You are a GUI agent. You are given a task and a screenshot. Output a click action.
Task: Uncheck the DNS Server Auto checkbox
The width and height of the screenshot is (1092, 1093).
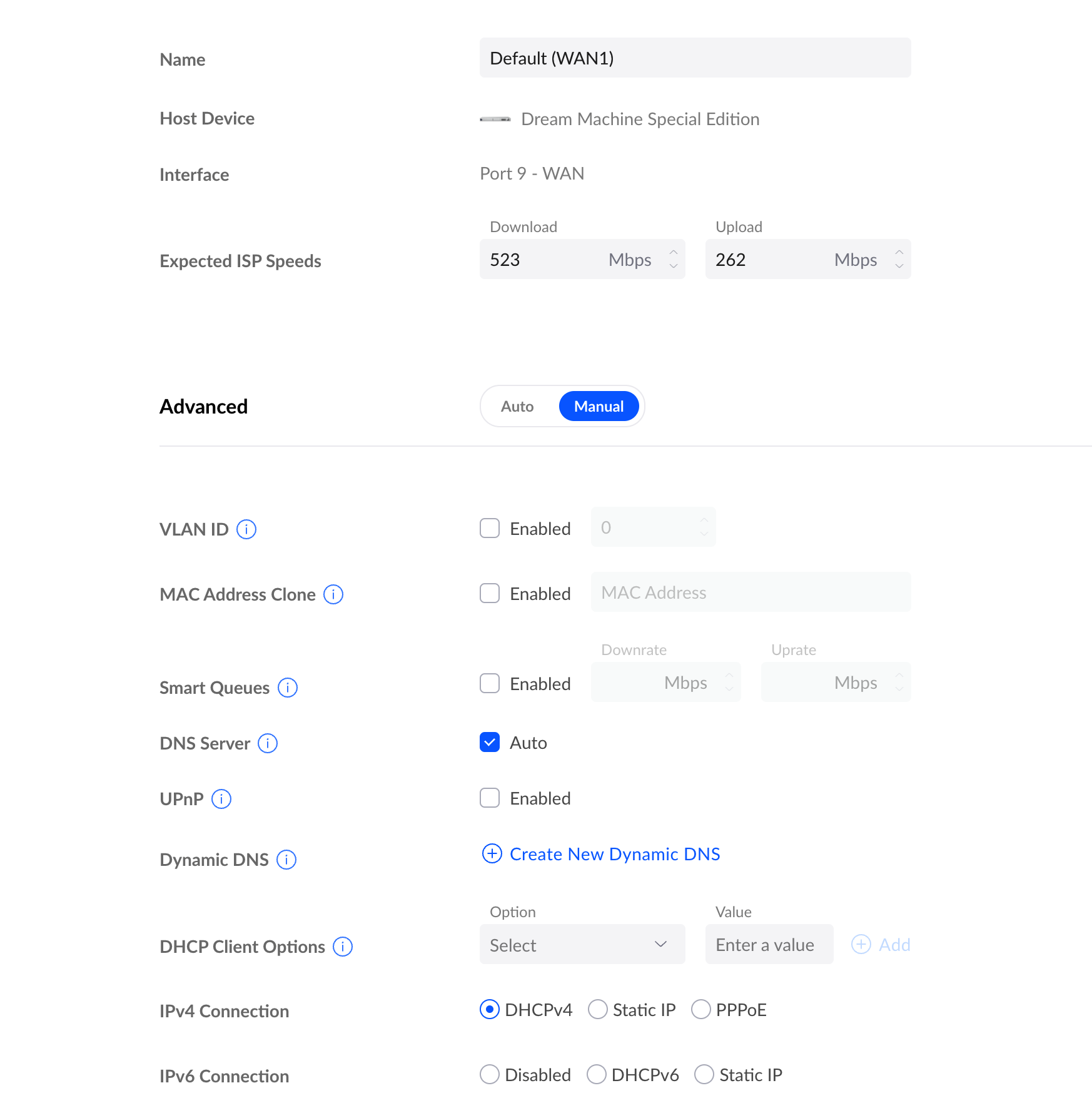490,742
